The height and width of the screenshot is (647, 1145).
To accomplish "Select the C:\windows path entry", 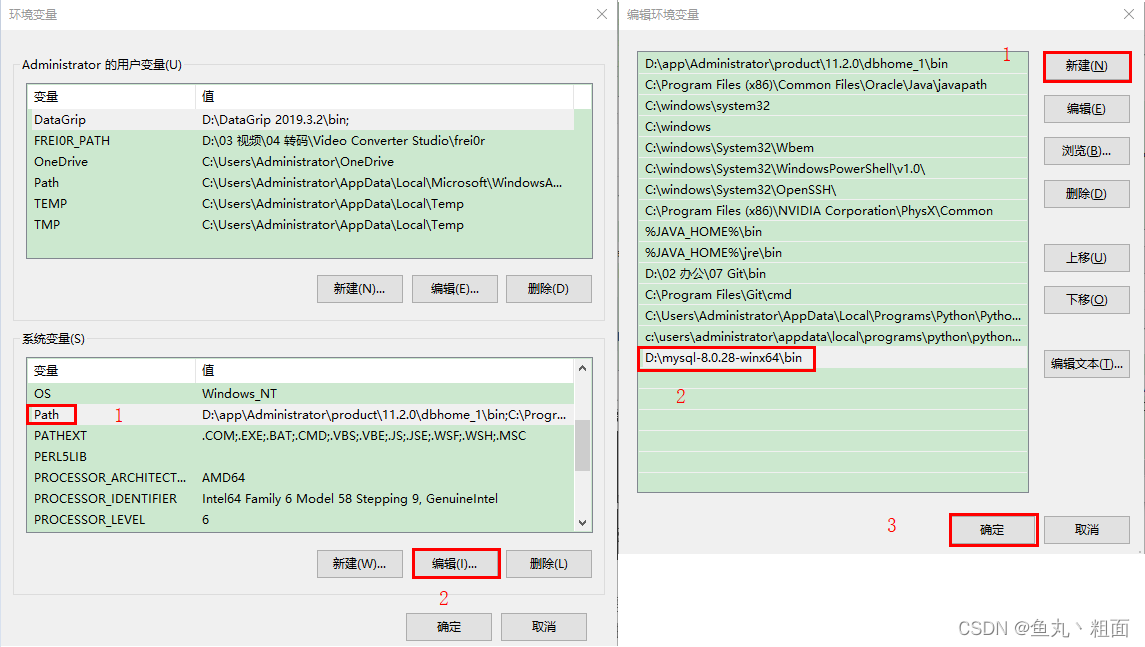I will [x=832, y=127].
